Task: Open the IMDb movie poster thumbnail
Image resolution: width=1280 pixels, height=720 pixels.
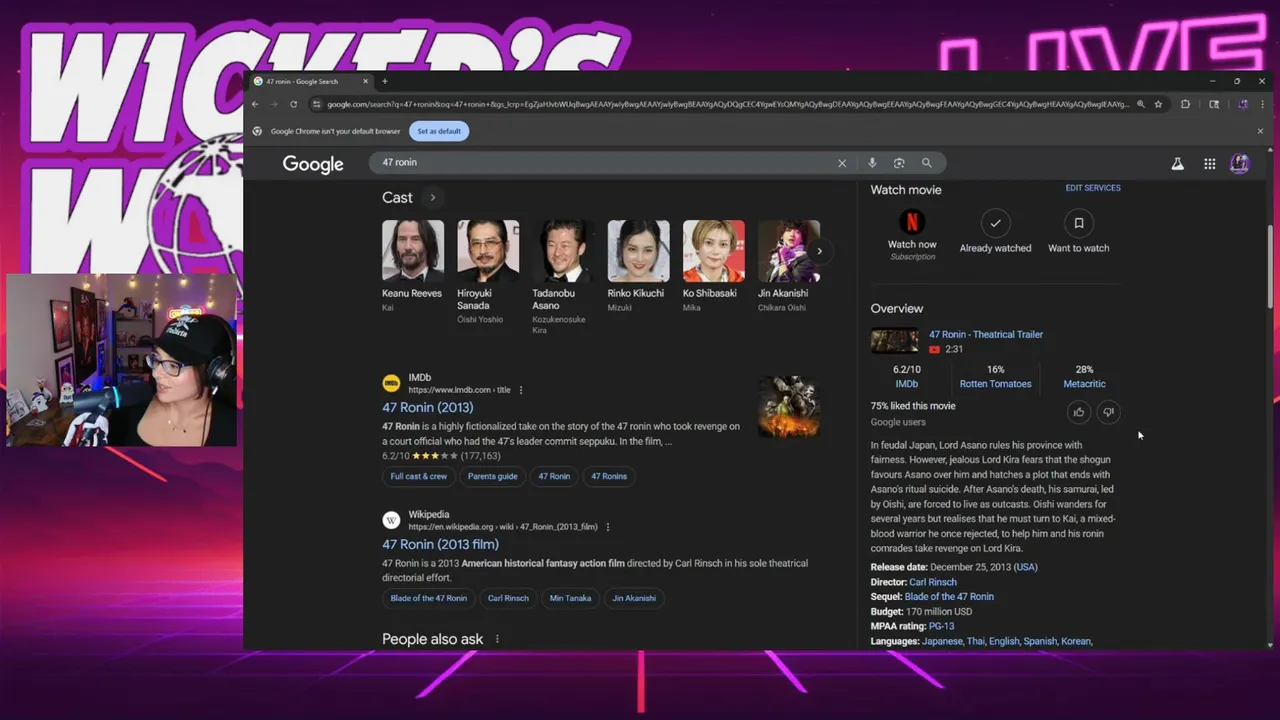Action: [x=789, y=407]
